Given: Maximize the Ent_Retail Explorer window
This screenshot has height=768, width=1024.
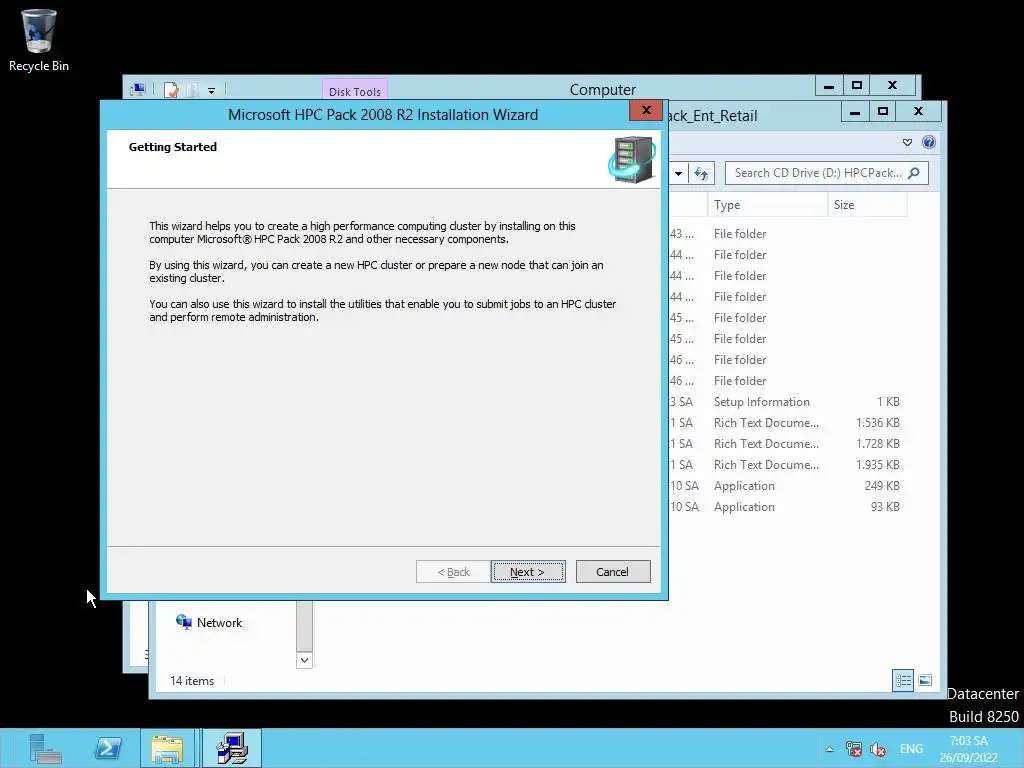Looking at the screenshot, I should point(883,112).
